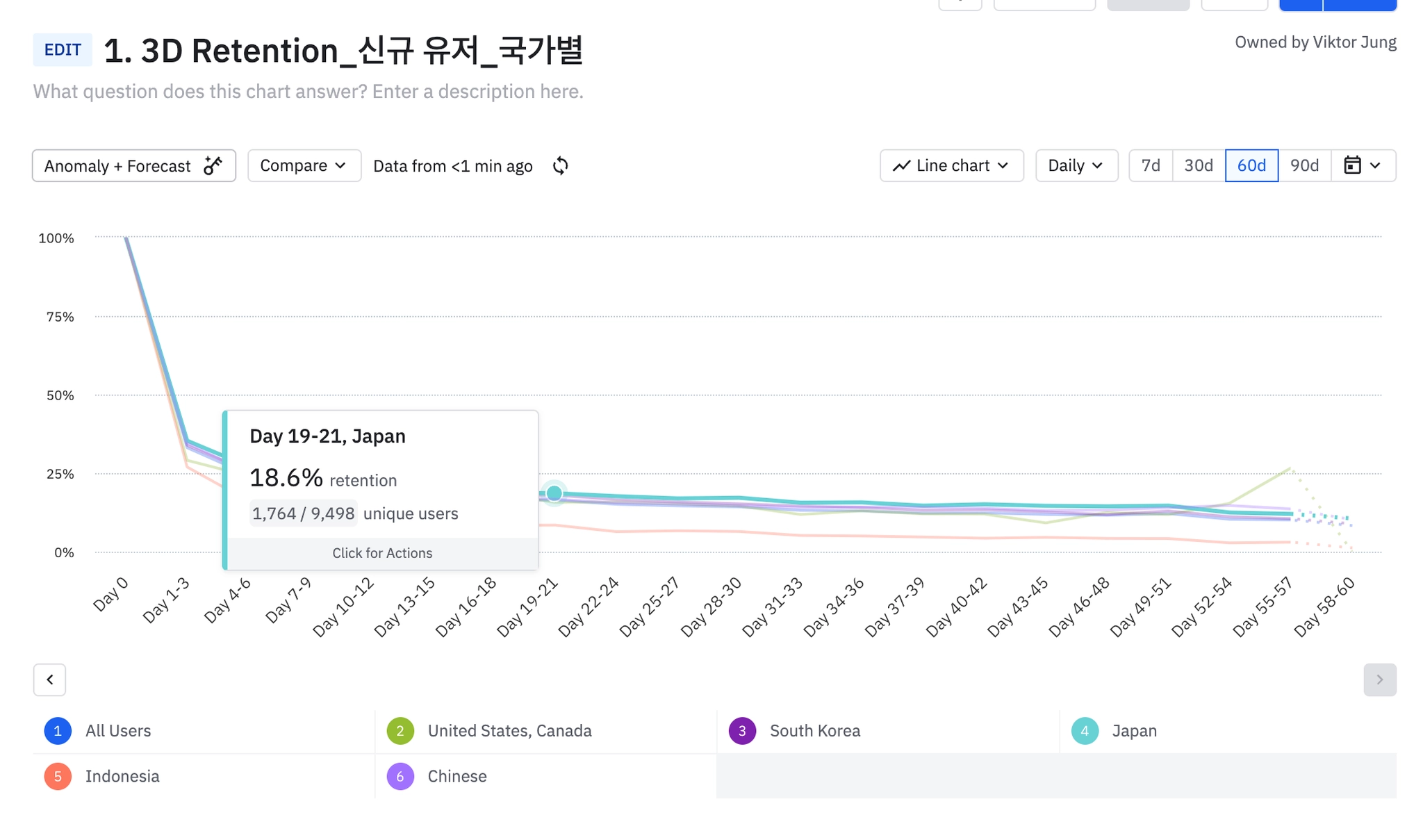The image size is (1423, 840).
Task: Select the 7d time range
Action: pyautogui.click(x=1151, y=166)
